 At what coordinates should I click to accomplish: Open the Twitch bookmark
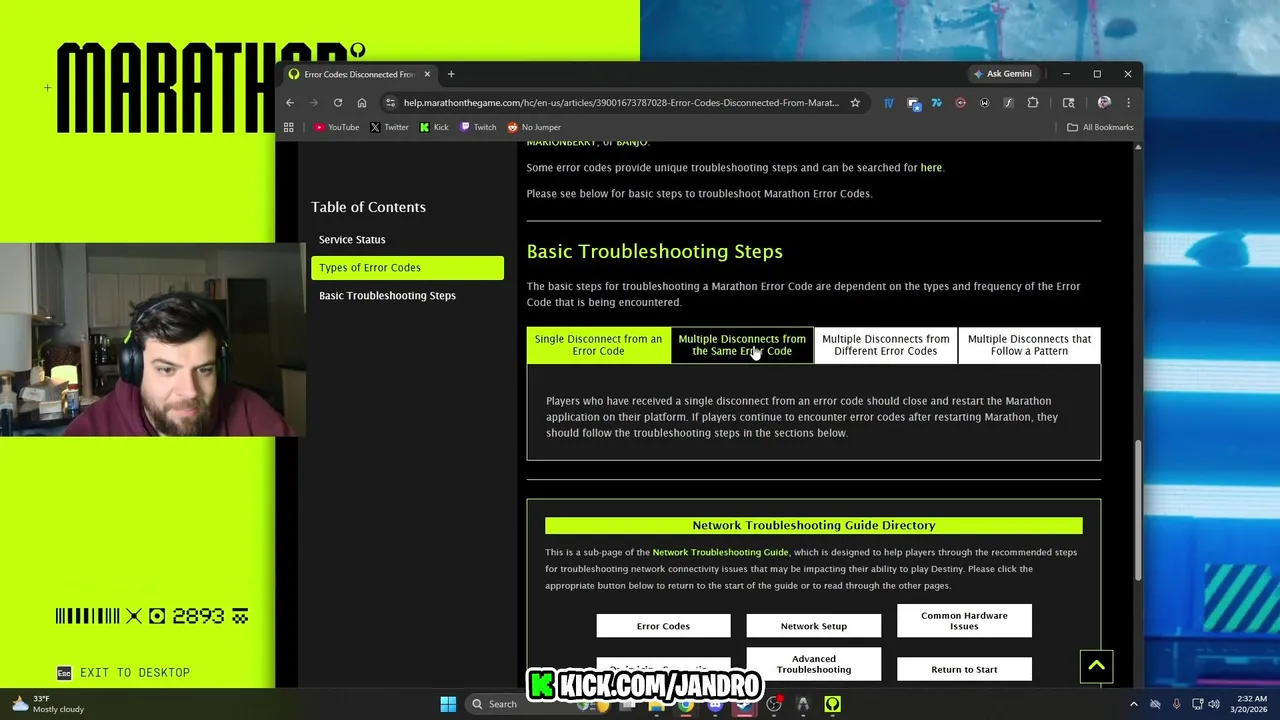(x=478, y=127)
